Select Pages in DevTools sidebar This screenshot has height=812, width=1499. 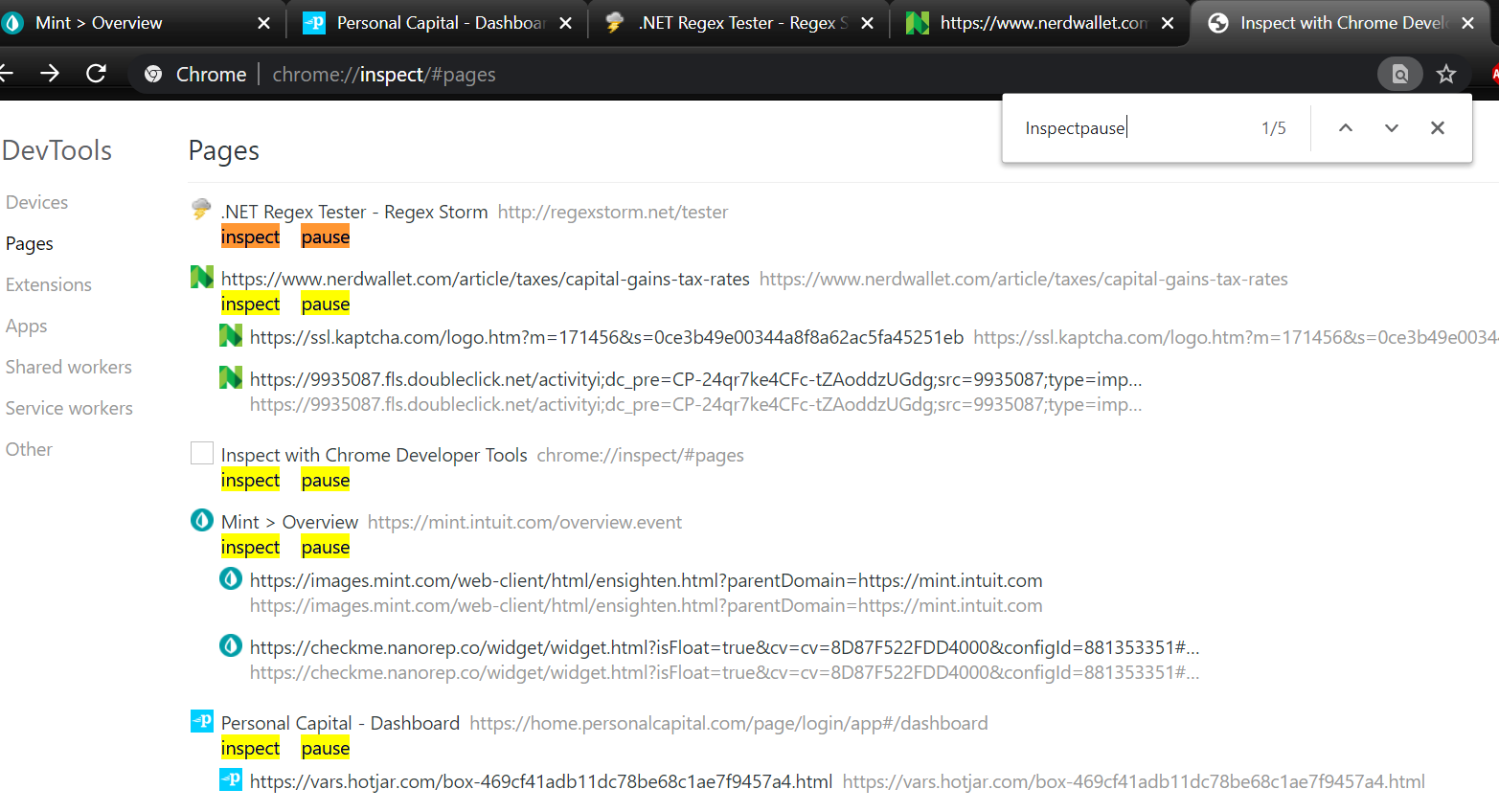[x=30, y=243]
